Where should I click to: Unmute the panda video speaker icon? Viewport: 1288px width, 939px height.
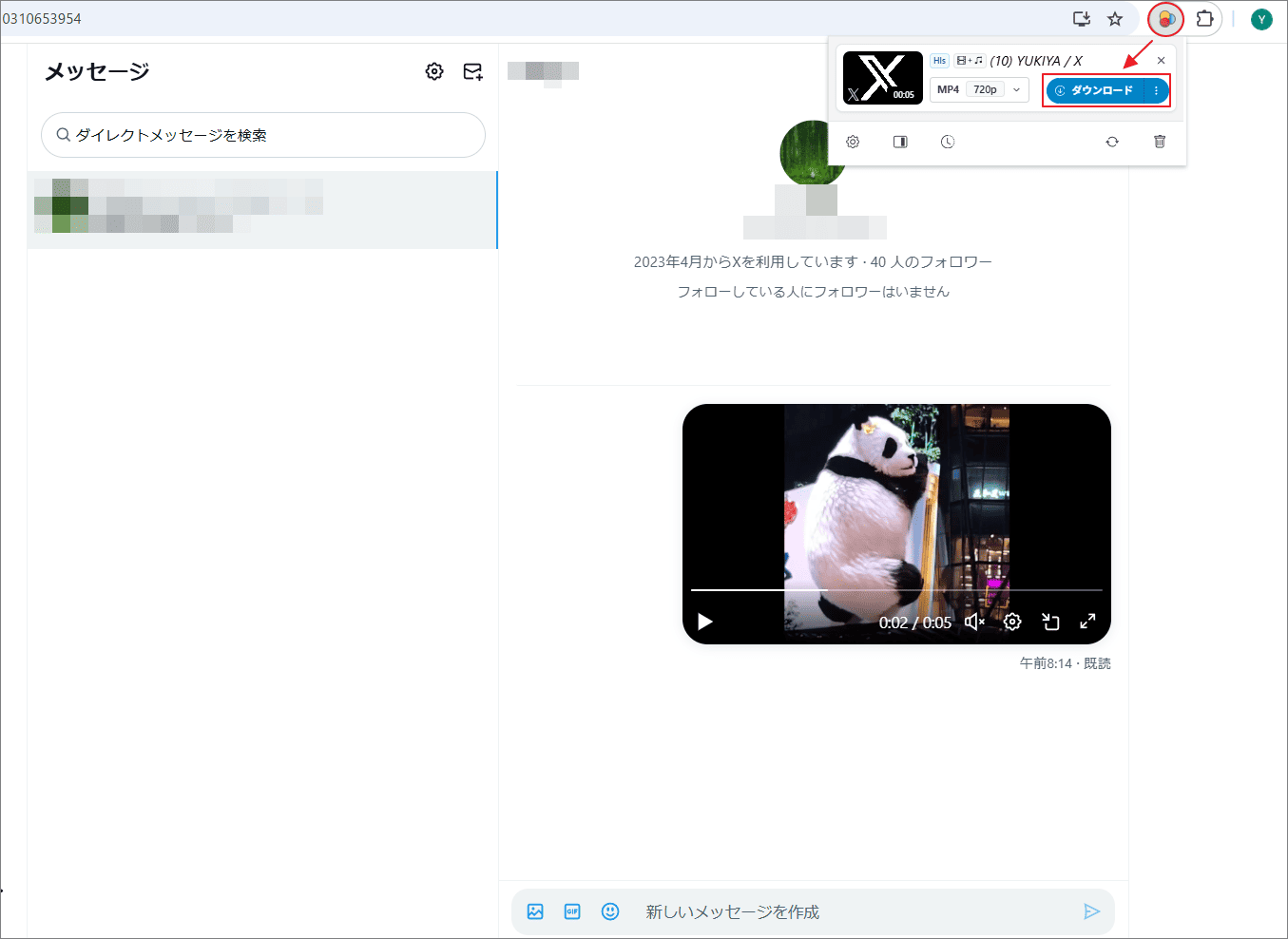click(x=974, y=622)
